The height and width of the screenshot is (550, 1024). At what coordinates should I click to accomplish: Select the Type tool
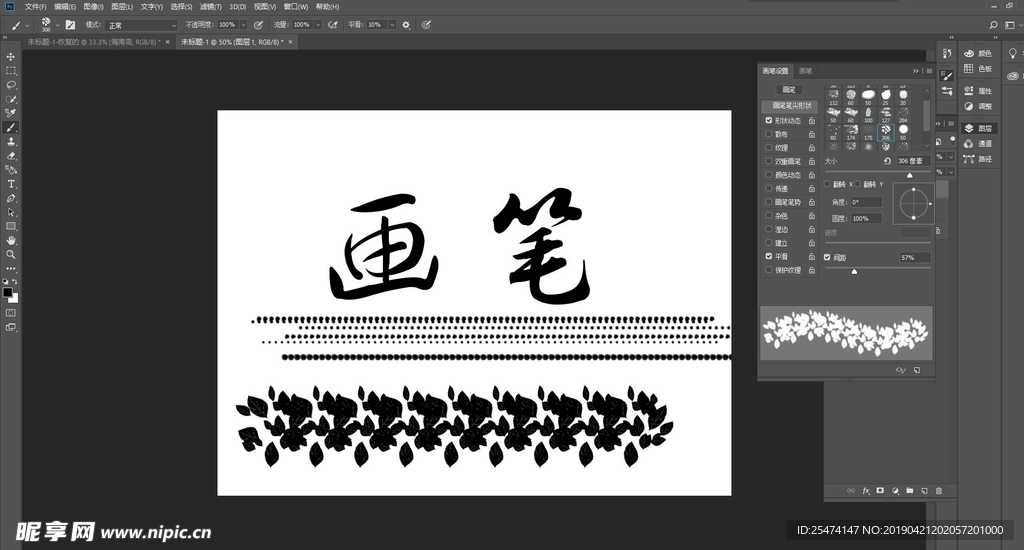pyautogui.click(x=11, y=184)
